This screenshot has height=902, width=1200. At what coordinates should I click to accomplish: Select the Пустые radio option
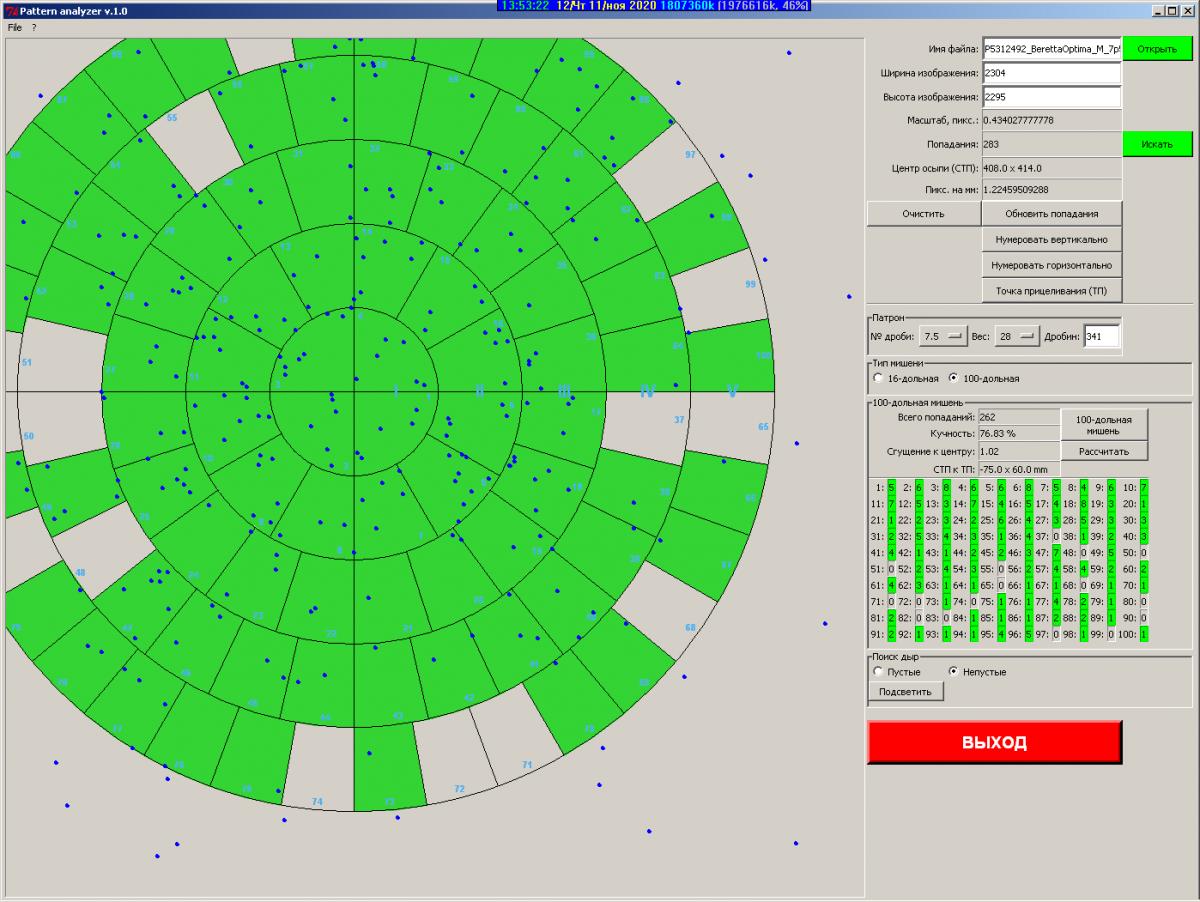(879, 672)
